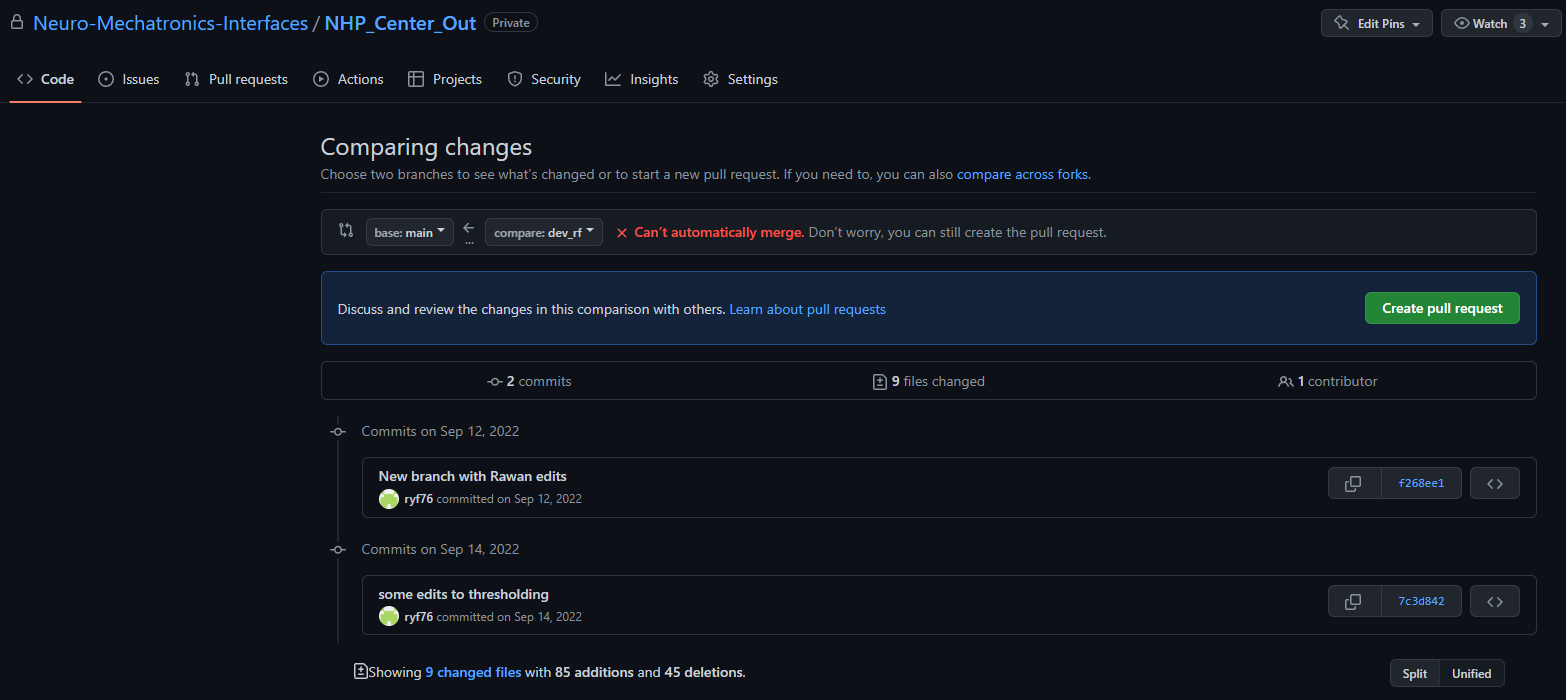
Task: Browse repository at commit f268ee1
Action: 1495,484
